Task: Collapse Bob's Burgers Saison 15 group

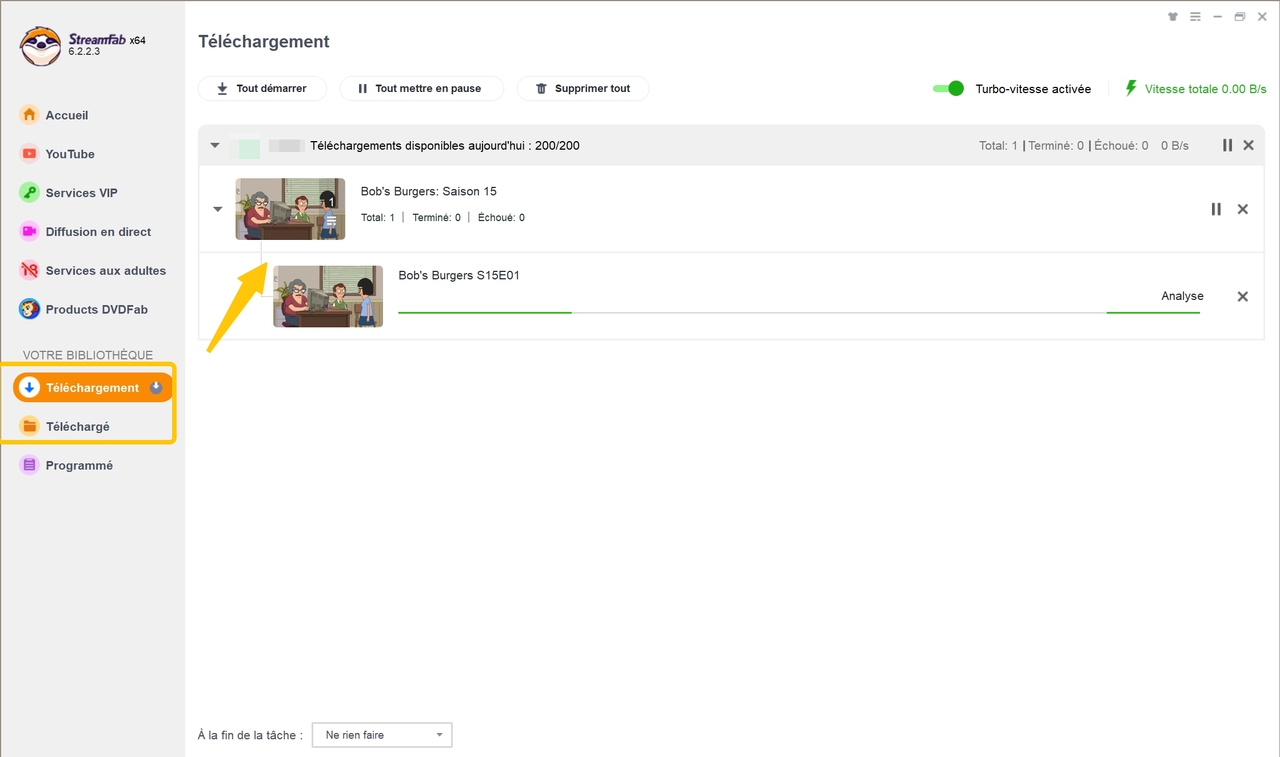Action: pyautogui.click(x=218, y=209)
